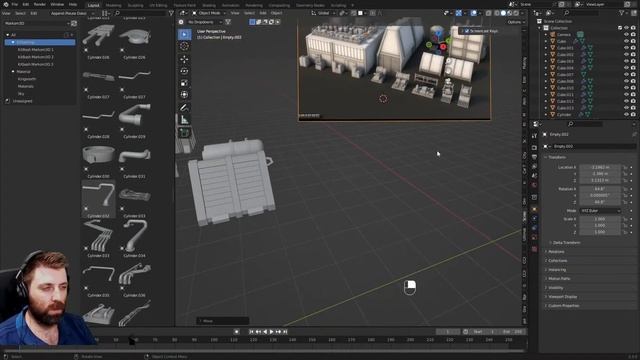The height and width of the screenshot is (360, 640).
Task: Hide Camera in viewport via eye icon
Action: [x=627, y=35]
